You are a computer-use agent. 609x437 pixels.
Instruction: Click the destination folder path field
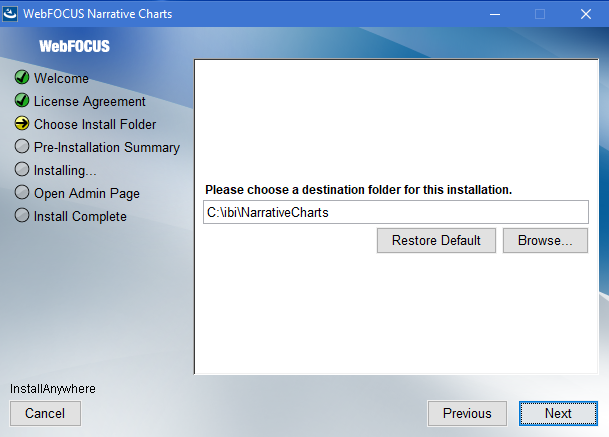tap(396, 212)
